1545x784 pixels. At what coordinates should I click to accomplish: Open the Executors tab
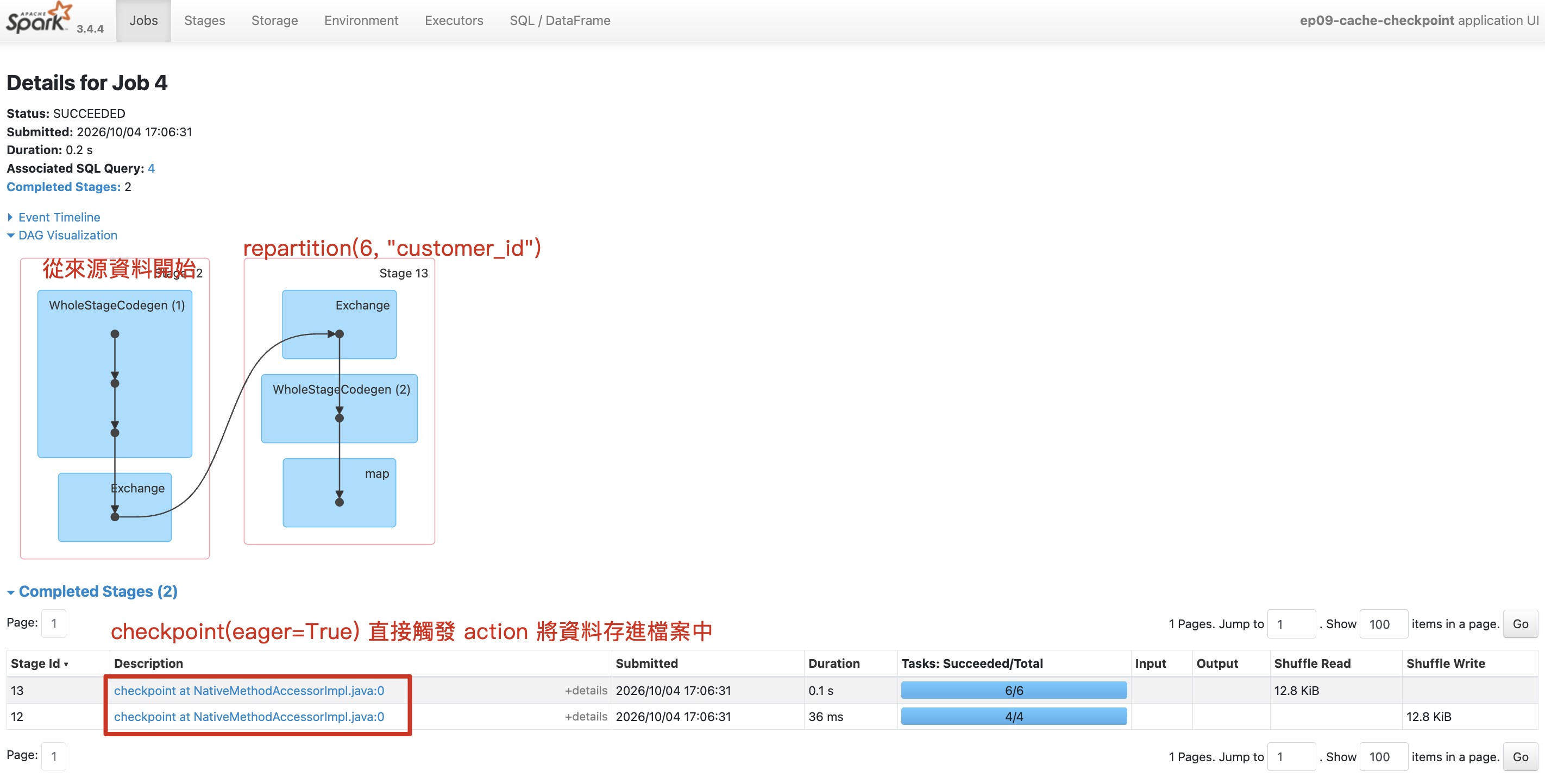pos(454,21)
